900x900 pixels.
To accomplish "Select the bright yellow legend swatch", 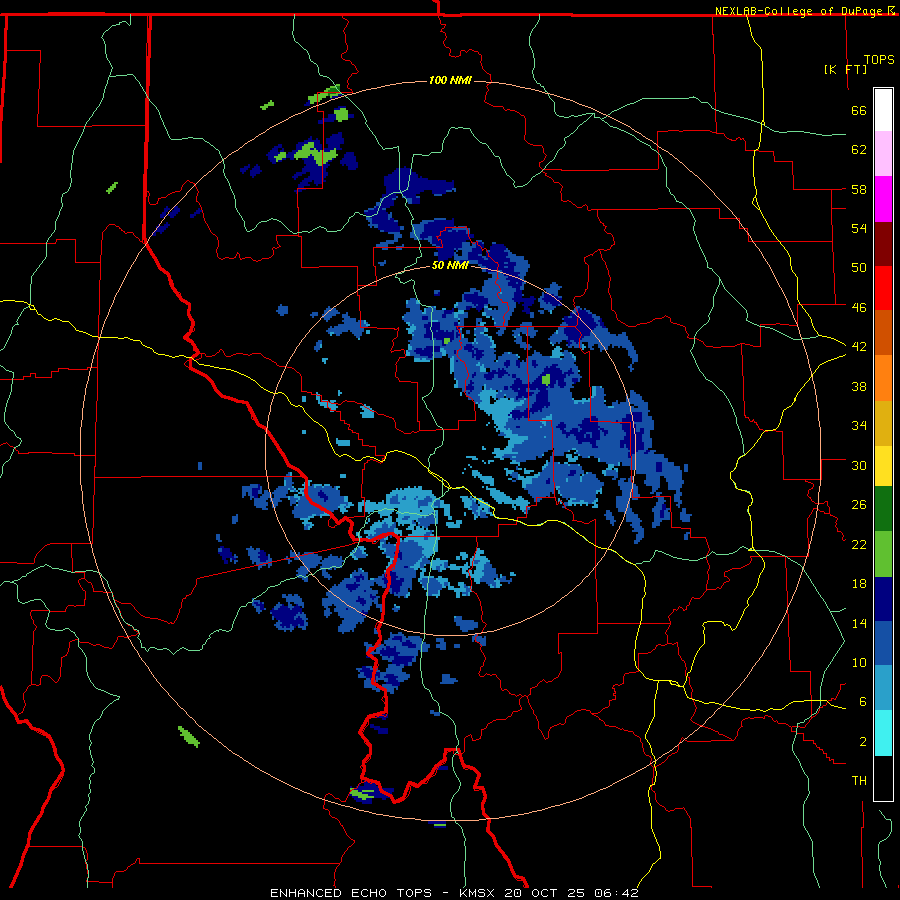I will pyautogui.click(x=883, y=466).
